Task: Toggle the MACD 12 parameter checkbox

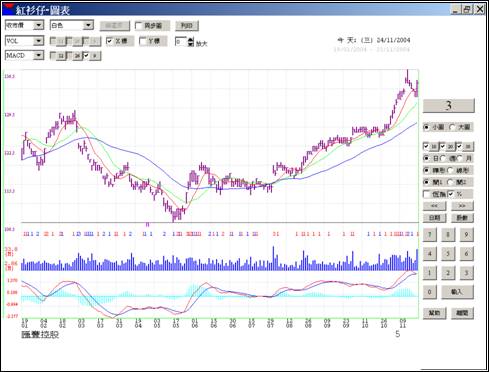Action: 58,56
